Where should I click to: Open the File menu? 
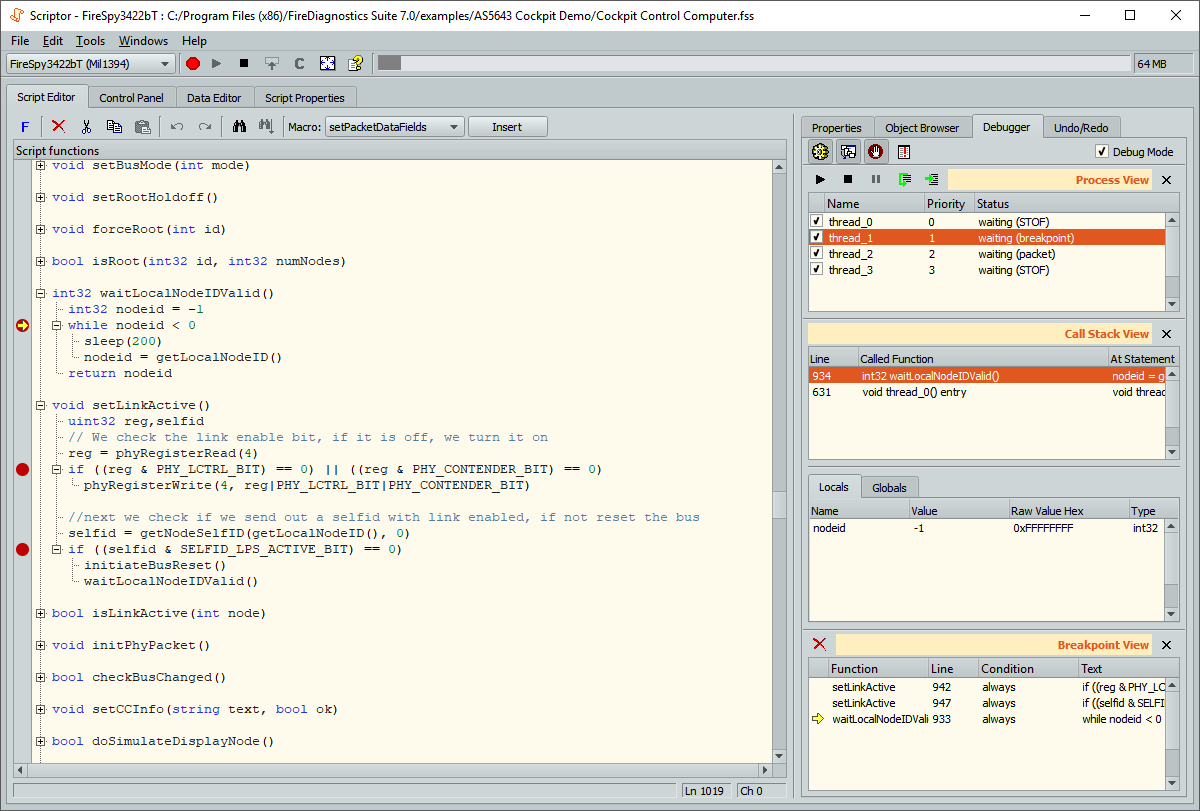point(20,41)
